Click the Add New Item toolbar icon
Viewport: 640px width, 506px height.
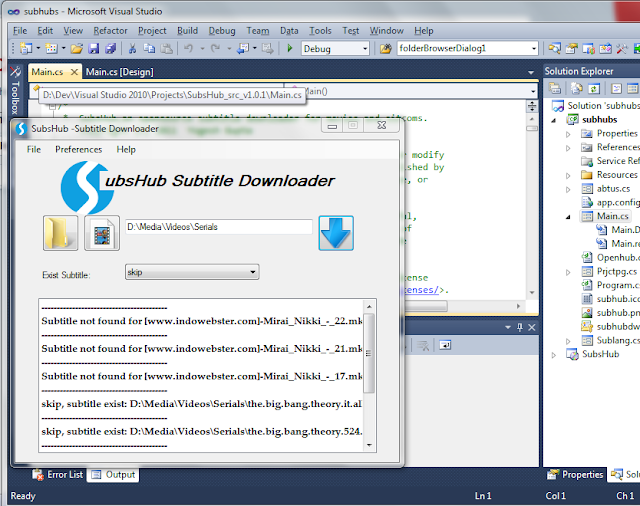(x=51, y=49)
